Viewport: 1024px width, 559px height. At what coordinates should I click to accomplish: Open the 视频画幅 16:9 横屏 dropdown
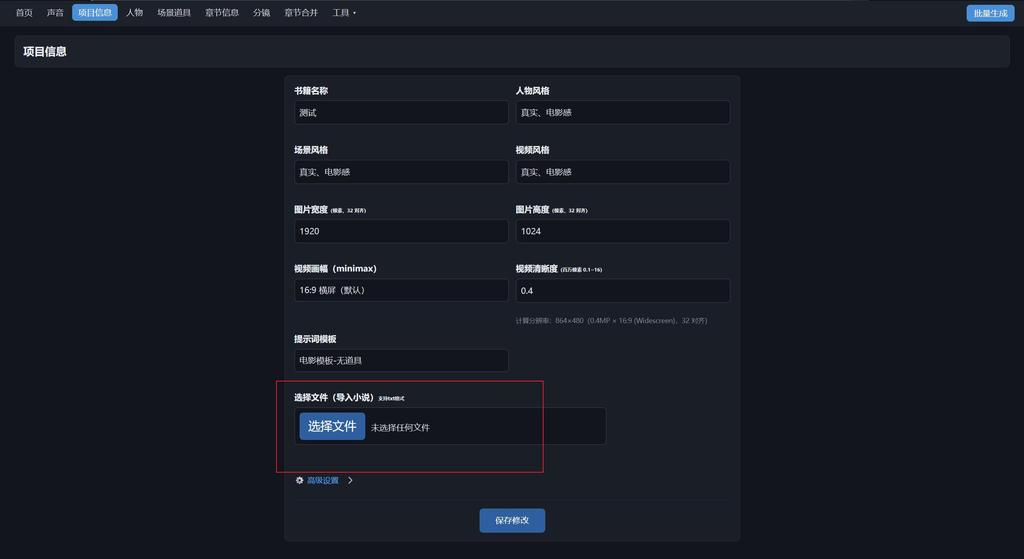coord(401,290)
